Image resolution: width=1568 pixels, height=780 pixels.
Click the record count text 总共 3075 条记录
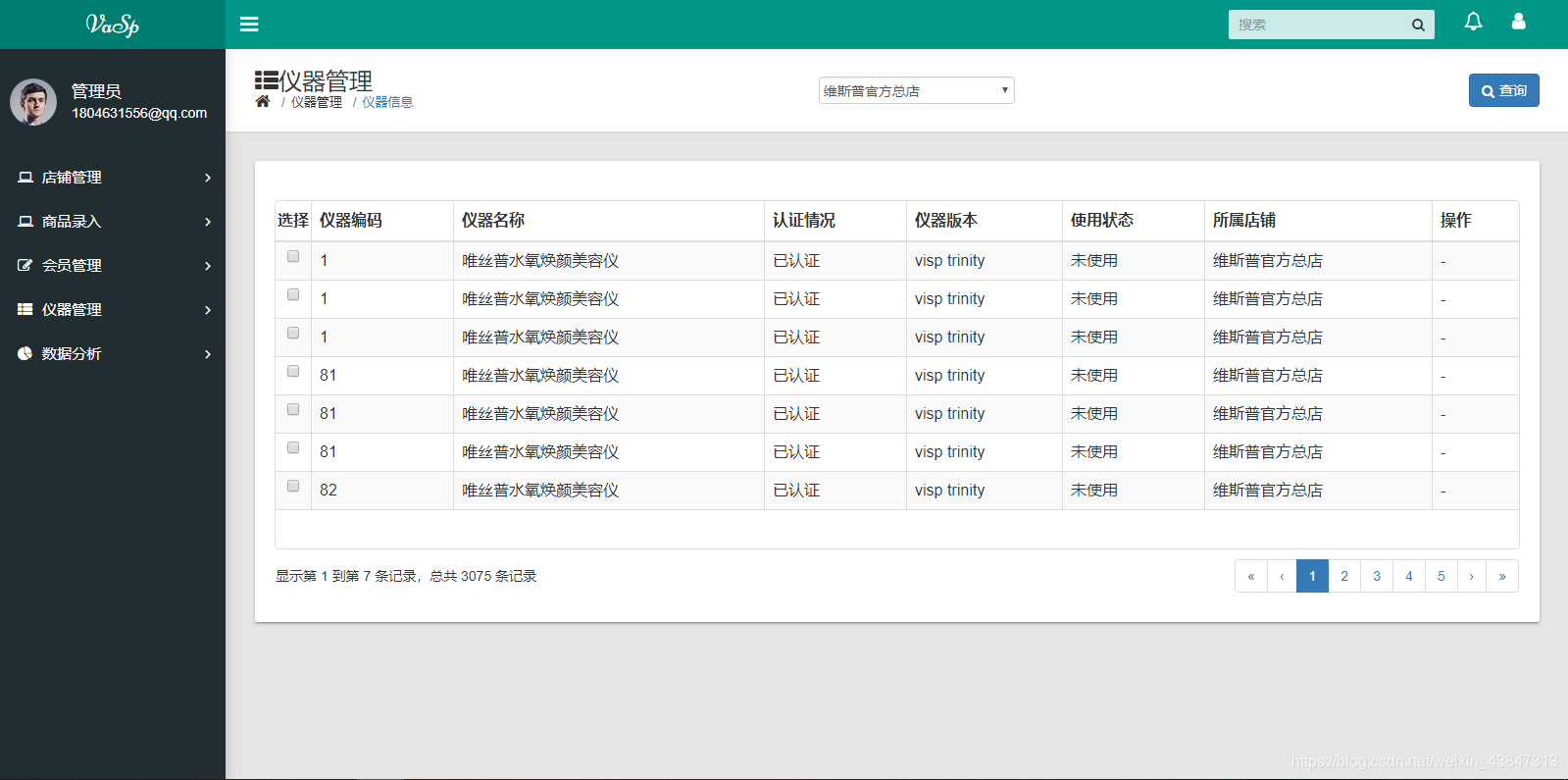point(483,576)
